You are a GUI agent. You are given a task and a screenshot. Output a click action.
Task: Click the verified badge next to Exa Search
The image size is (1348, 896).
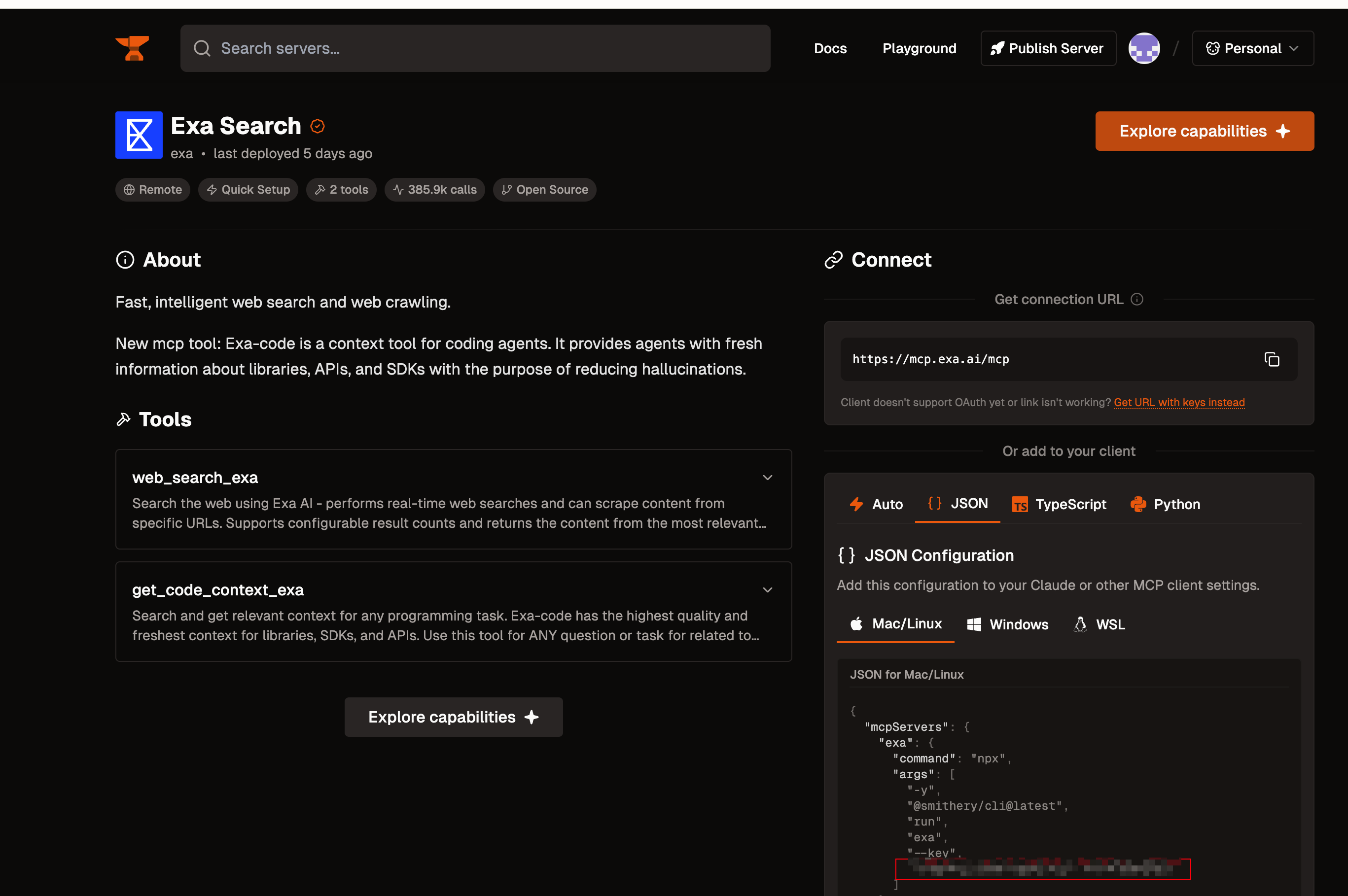pyautogui.click(x=318, y=126)
